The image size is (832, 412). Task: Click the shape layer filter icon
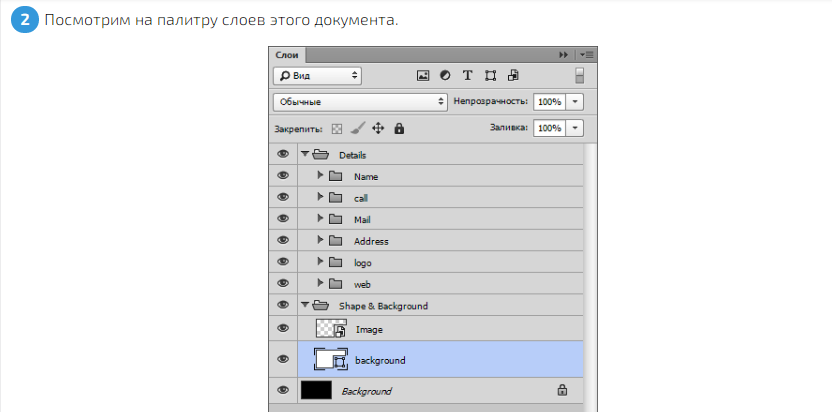click(x=490, y=75)
